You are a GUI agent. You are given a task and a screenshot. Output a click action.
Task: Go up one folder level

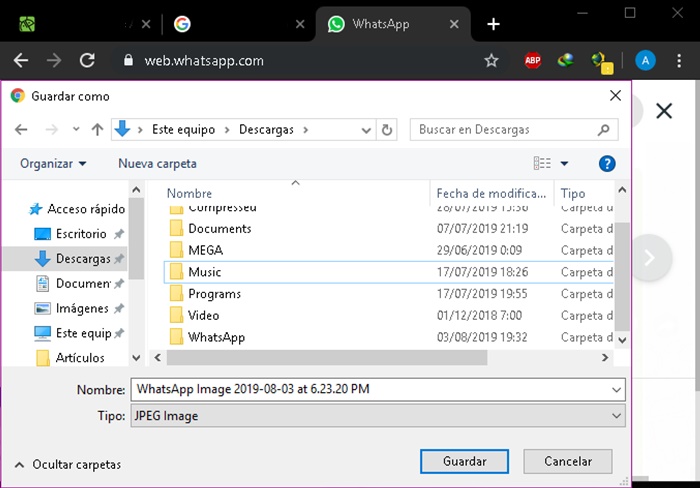tap(97, 129)
